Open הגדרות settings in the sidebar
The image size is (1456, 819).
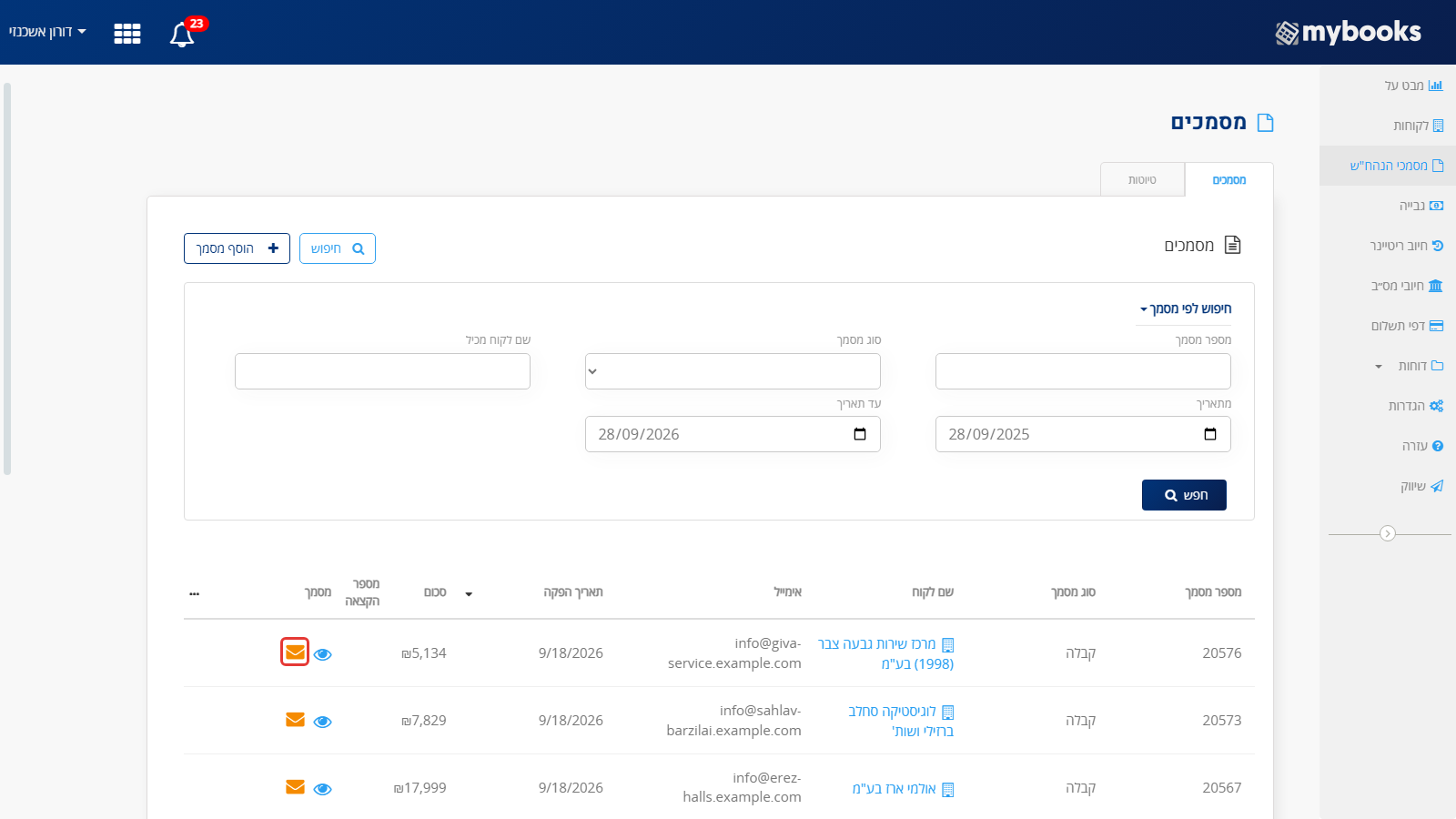tap(1416, 406)
